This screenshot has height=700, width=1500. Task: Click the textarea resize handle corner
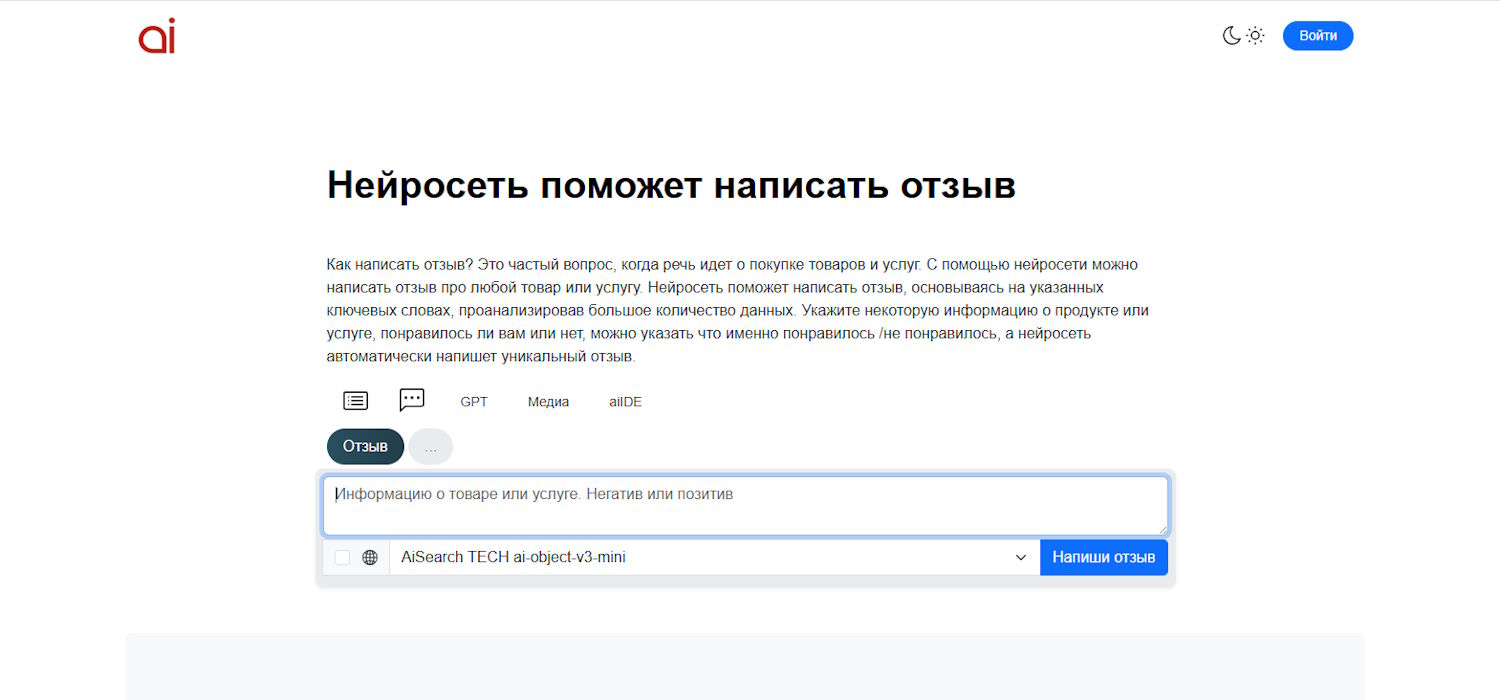[1162, 530]
